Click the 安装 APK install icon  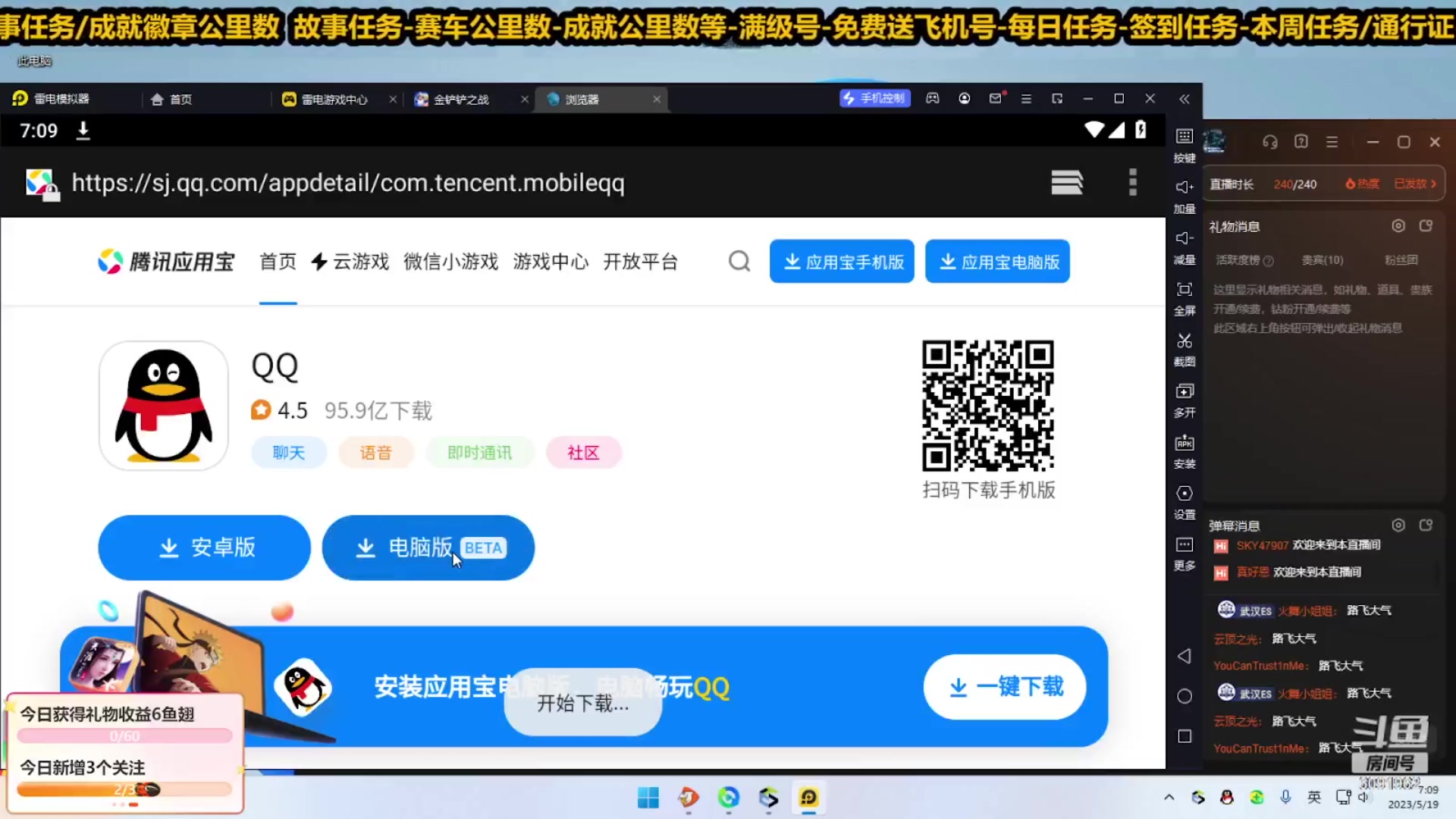[1185, 443]
